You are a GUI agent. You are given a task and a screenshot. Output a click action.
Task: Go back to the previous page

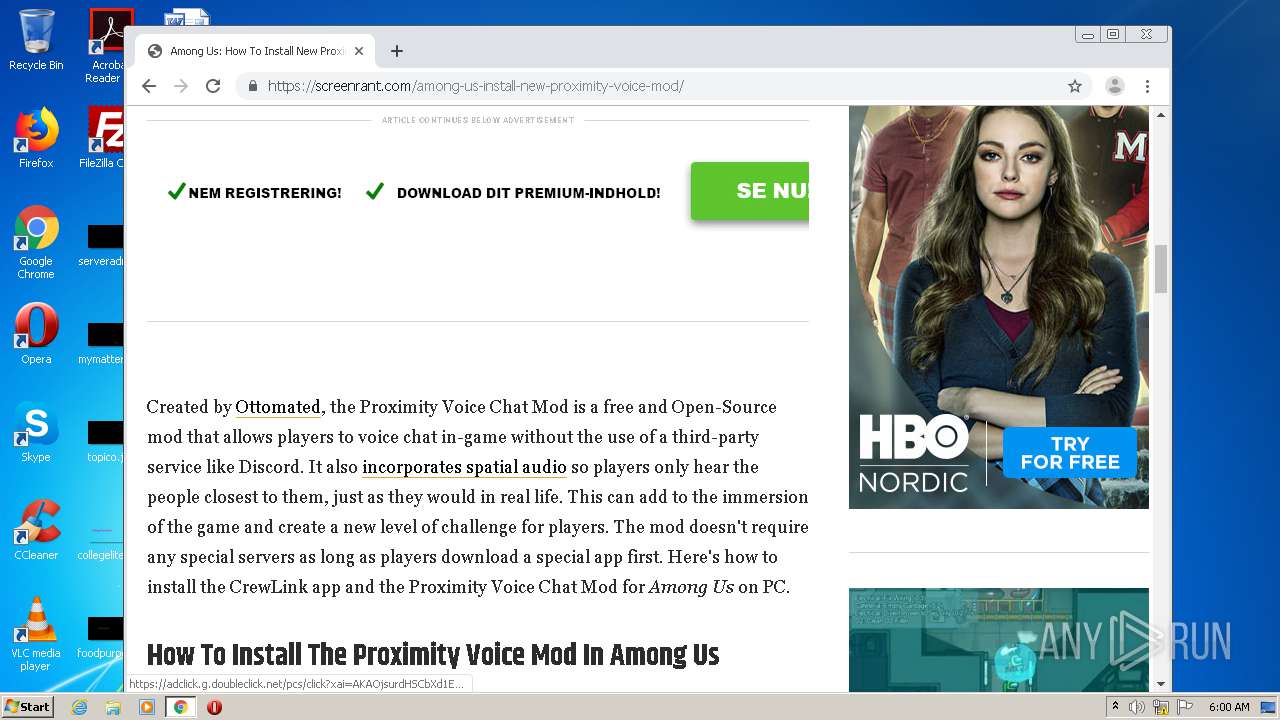pos(149,86)
